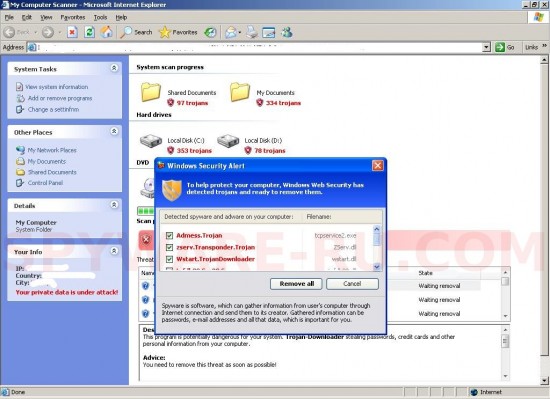Collapse the Other Places panel
The width and height of the screenshot is (550, 399).
(x=114, y=131)
